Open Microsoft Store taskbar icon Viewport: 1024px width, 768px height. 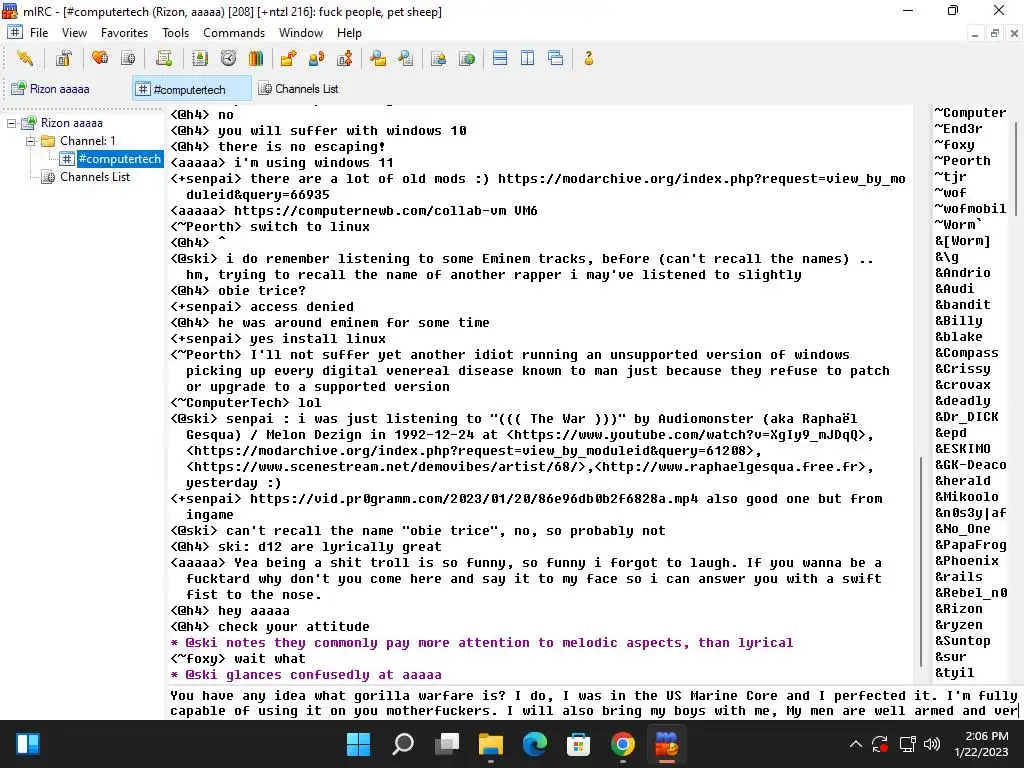click(x=578, y=744)
